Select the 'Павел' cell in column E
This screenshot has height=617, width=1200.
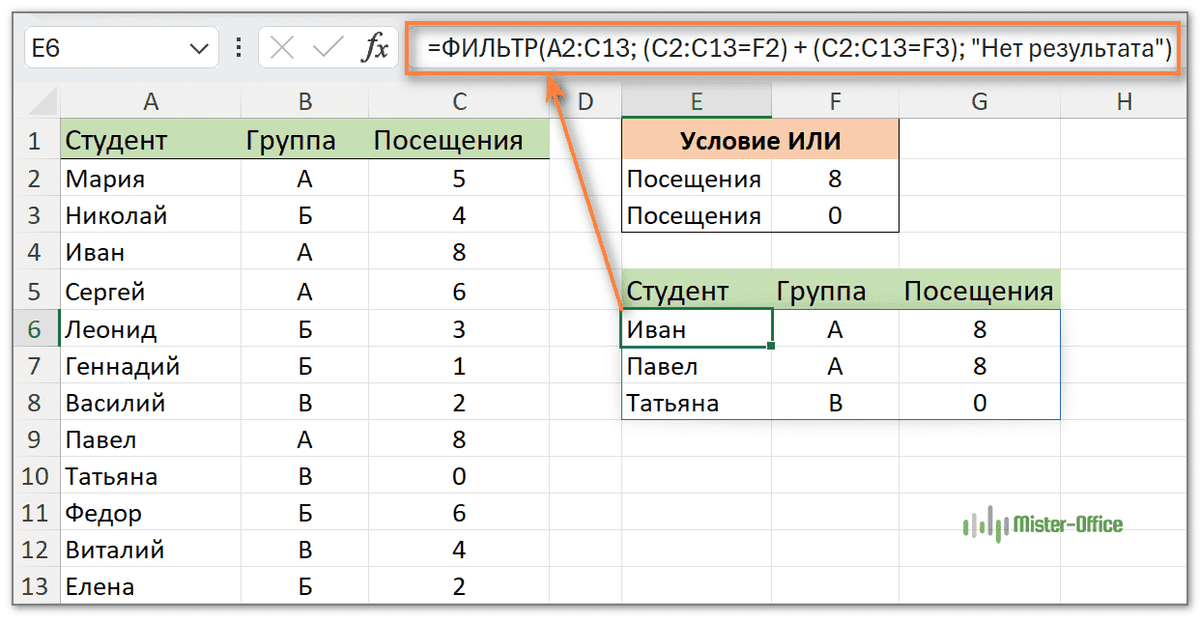[x=696, y=366]
